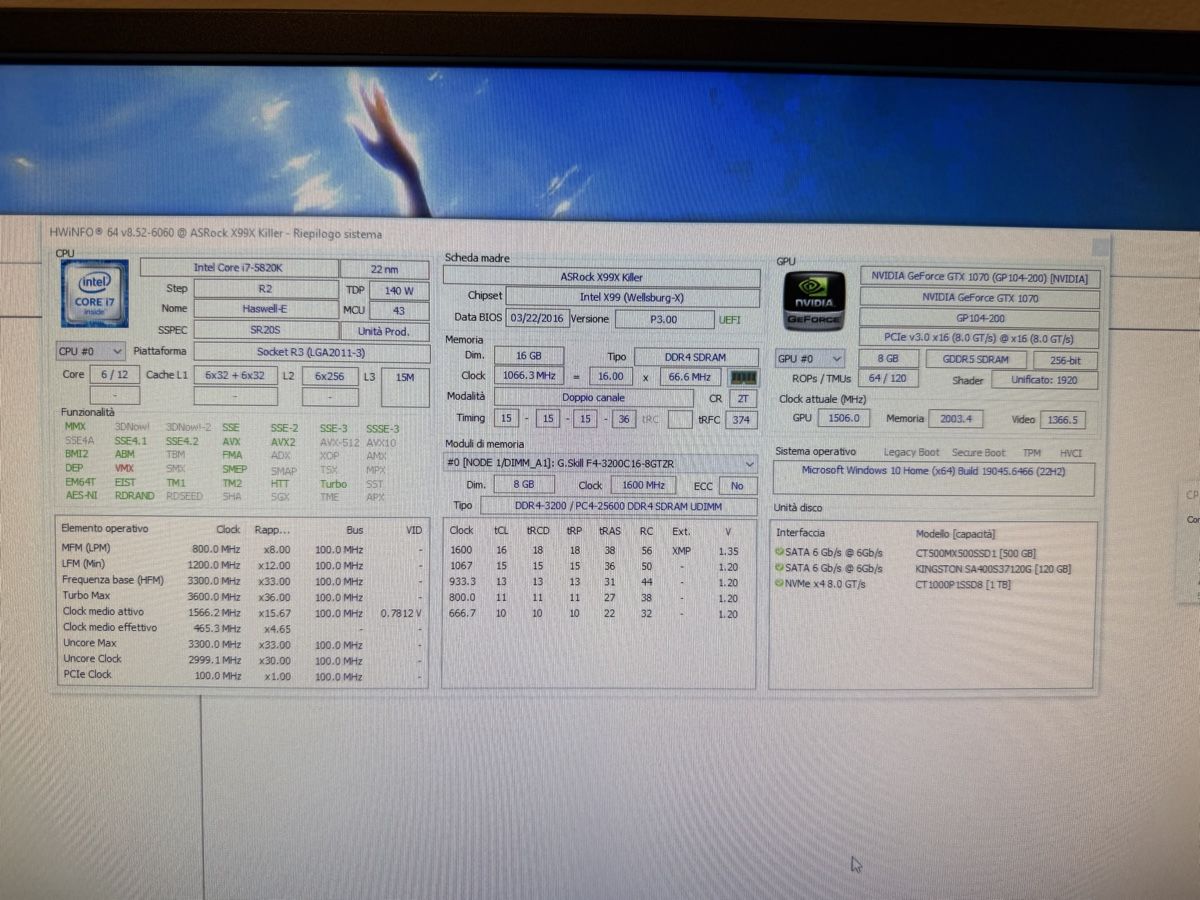Click the green status icon for KINGSTON SA400S37120G
This screenshot has width=1200, height=900.
[x=779, y=568]
